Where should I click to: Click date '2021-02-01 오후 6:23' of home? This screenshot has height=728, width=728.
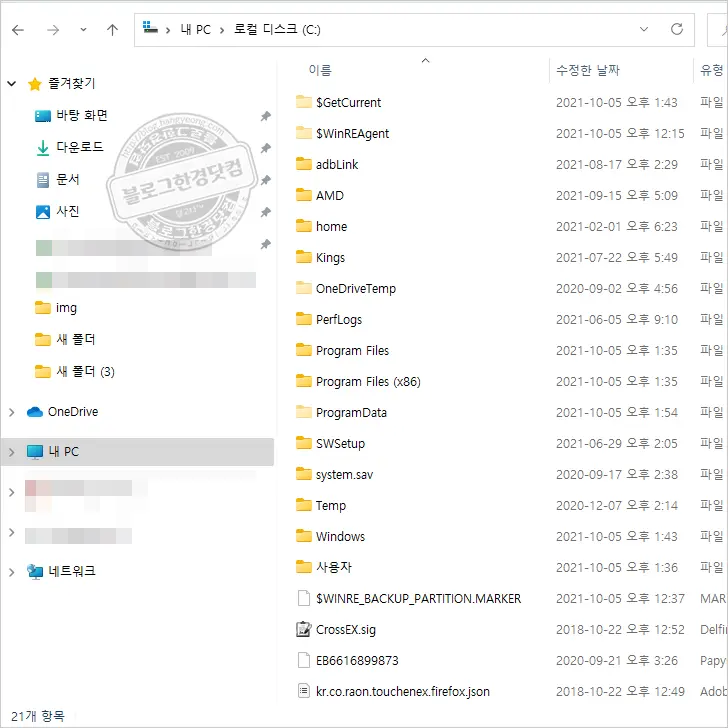click(617, 227)
